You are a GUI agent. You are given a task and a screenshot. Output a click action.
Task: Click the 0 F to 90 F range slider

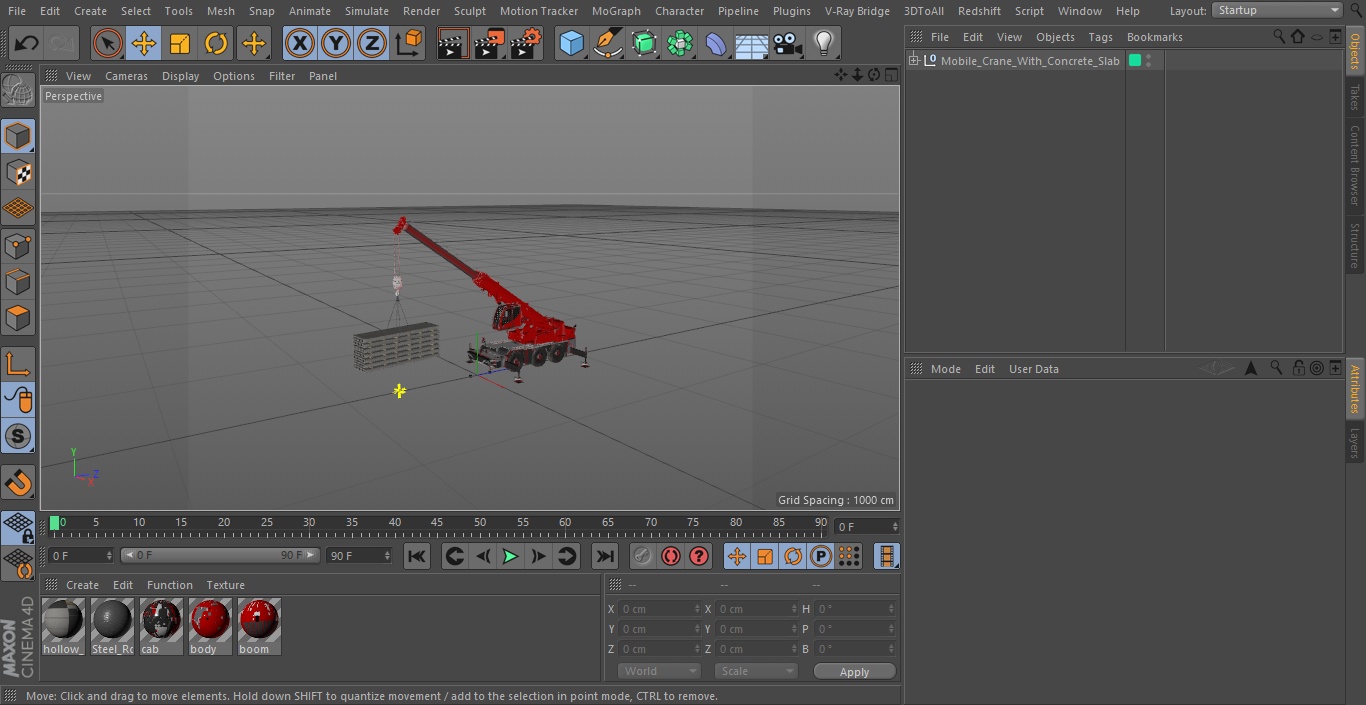tap(220, 555)
